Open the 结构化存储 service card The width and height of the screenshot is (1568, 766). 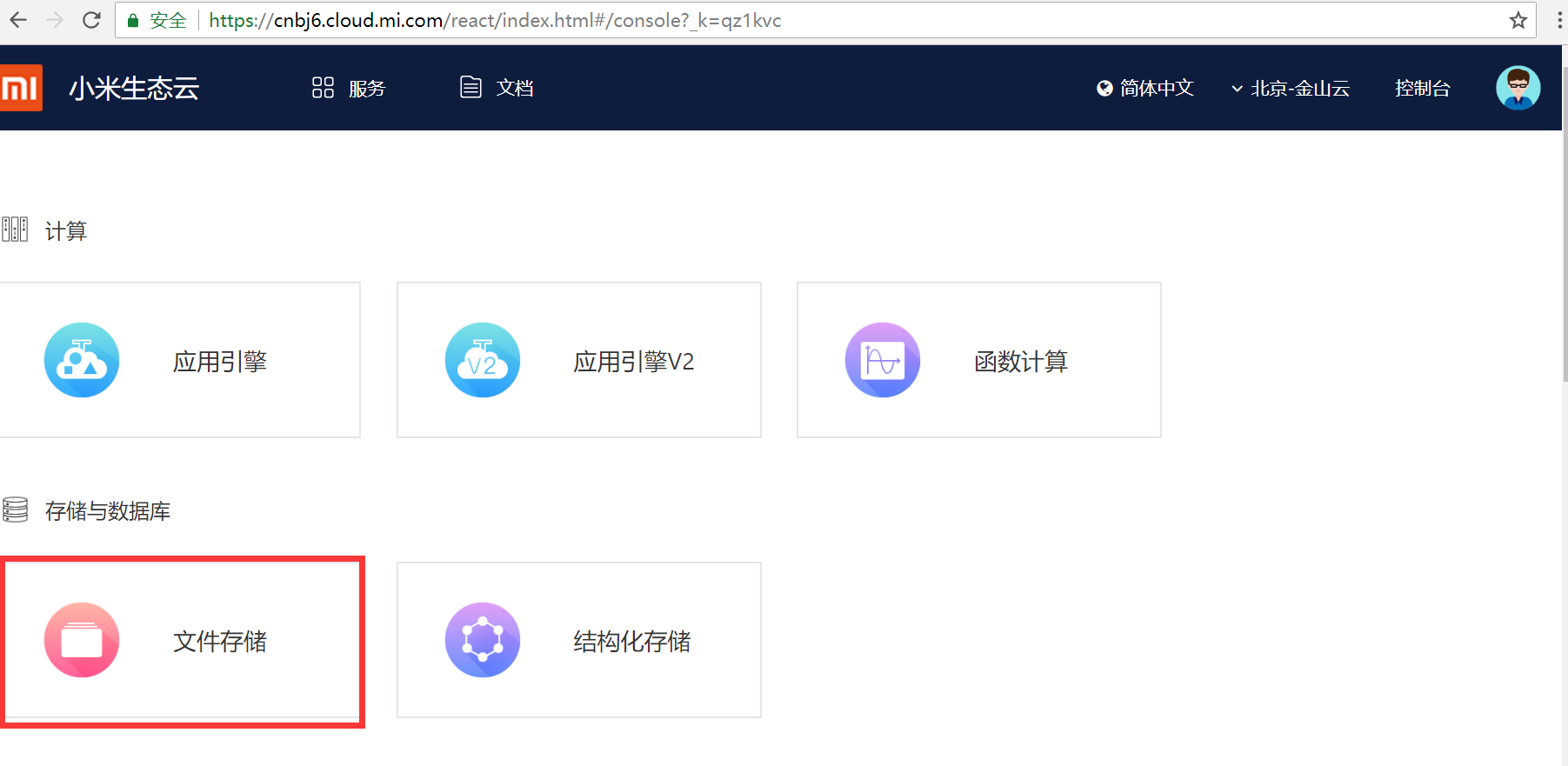click(579, 640)
